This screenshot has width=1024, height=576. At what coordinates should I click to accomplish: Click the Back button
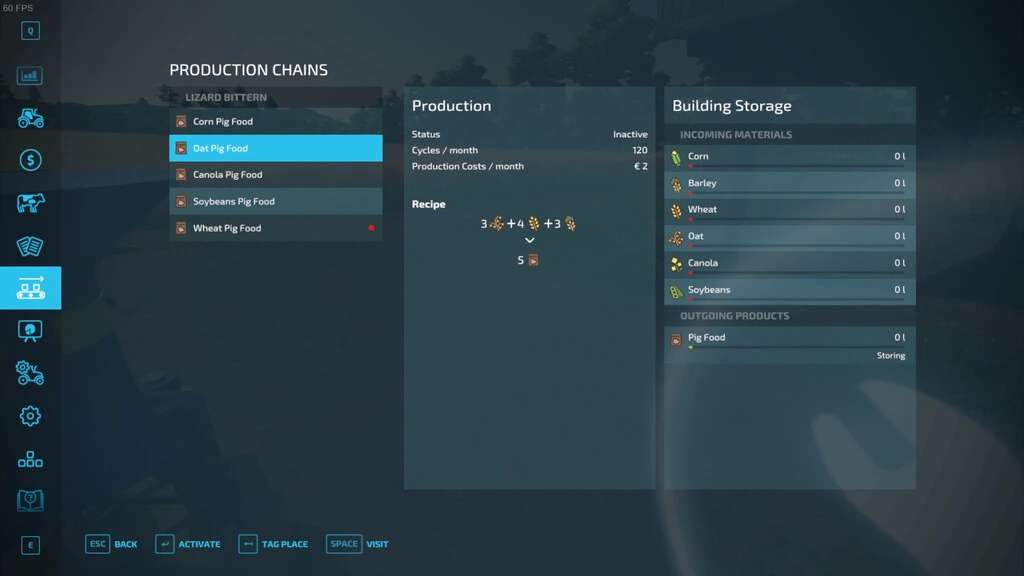point(112,544)
